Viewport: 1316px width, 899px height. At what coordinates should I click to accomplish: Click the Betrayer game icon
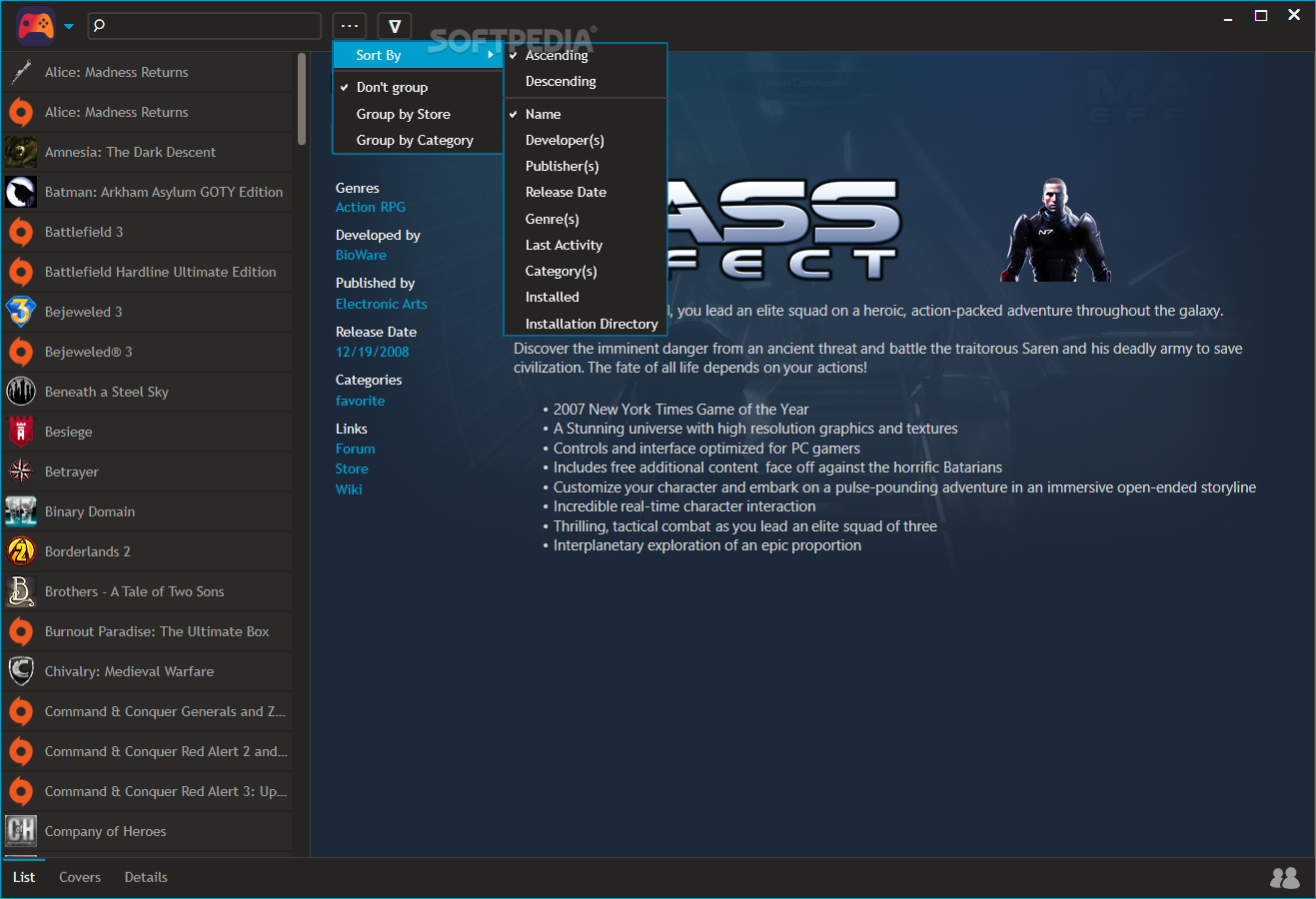(21, 471)
